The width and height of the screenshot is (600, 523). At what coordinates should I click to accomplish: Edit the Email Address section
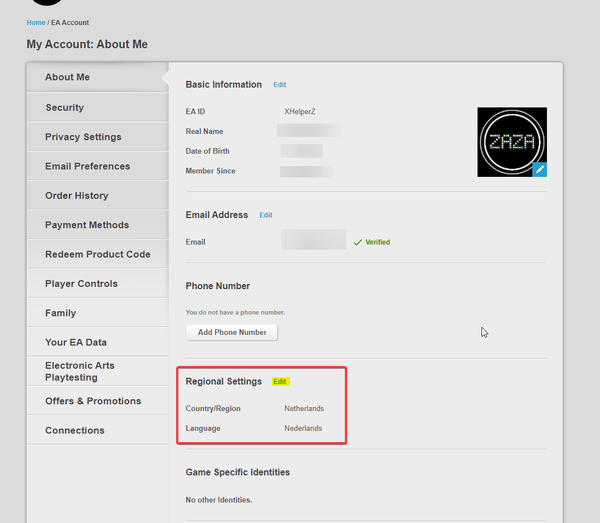coord(266,215)
